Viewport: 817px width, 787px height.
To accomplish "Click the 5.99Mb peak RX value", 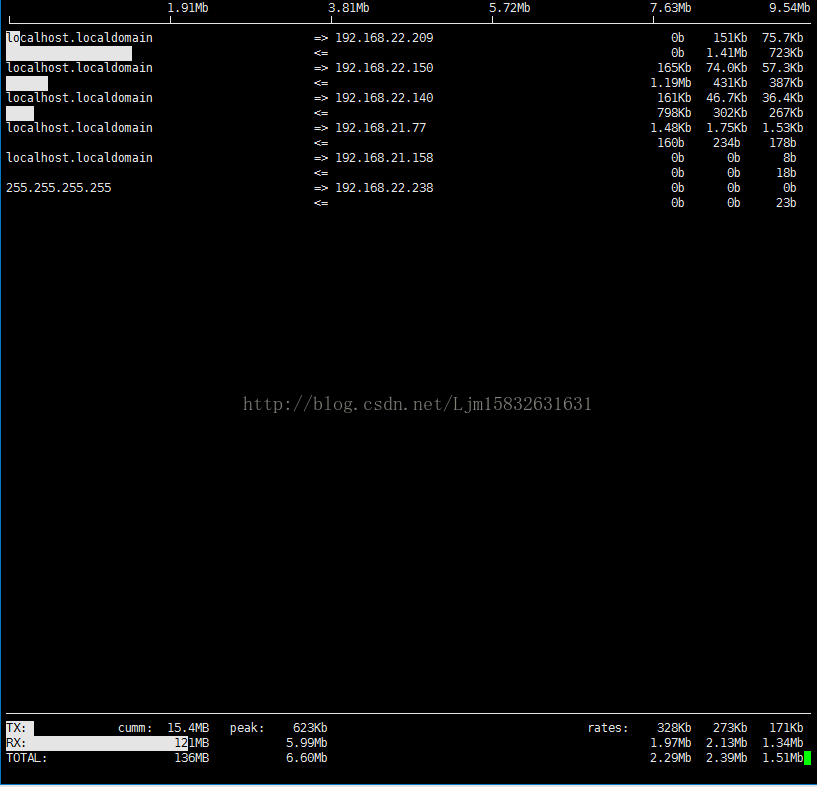I will click(x=307, y=743).
